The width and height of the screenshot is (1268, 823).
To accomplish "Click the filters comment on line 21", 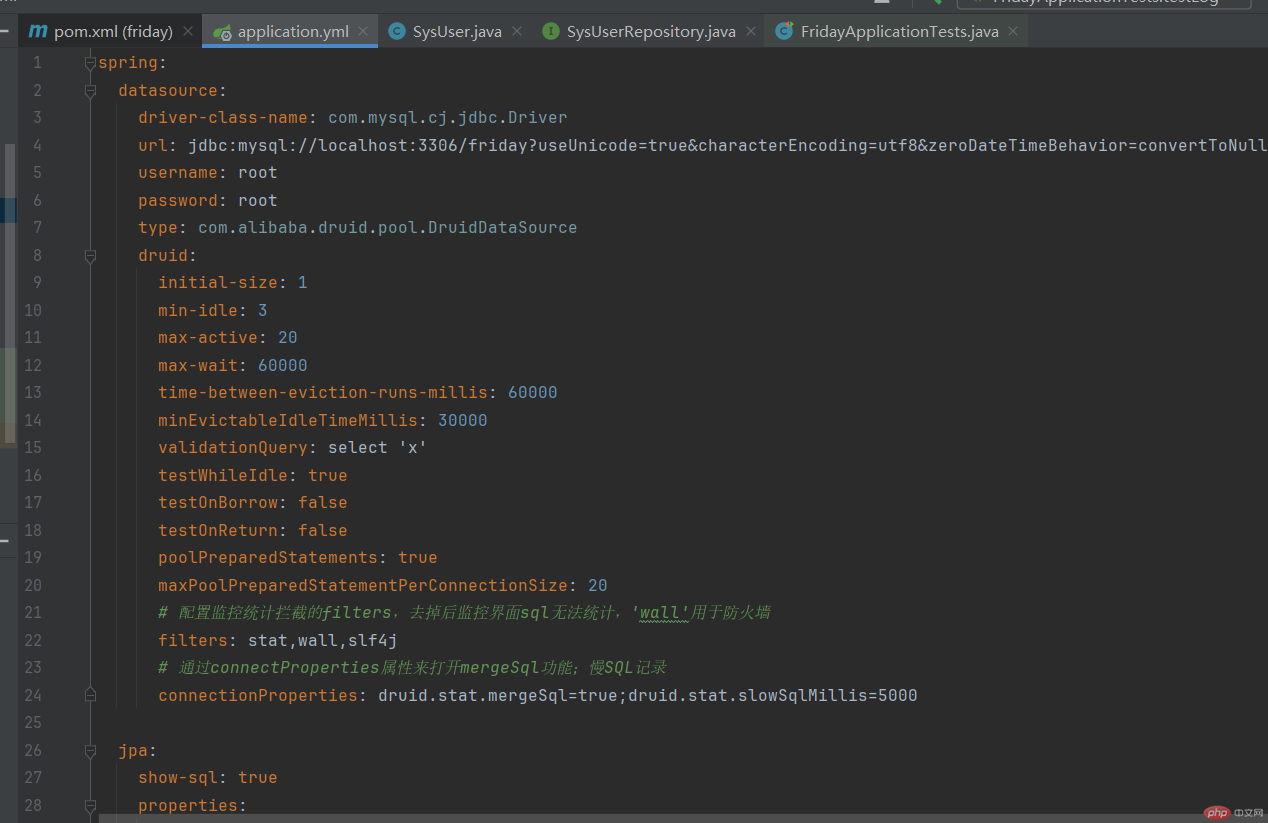I will click(464, 613).
